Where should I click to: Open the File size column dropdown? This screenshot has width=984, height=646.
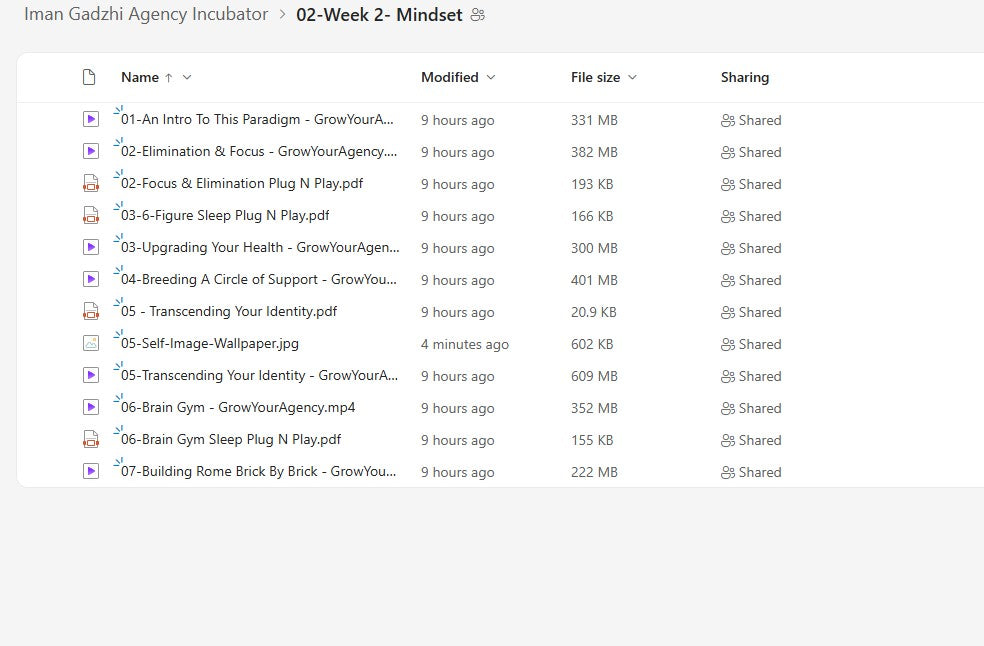tap(632, 77)
